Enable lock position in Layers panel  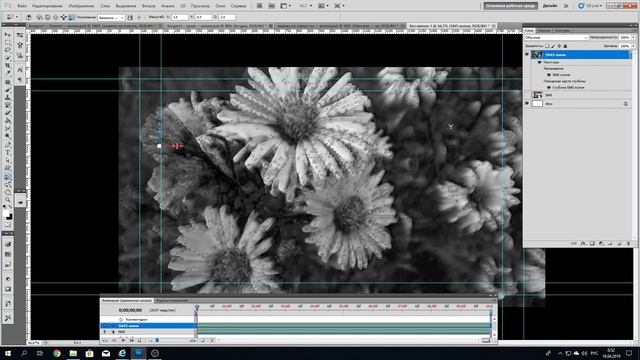pyautogui.click(x=559, y=46)
